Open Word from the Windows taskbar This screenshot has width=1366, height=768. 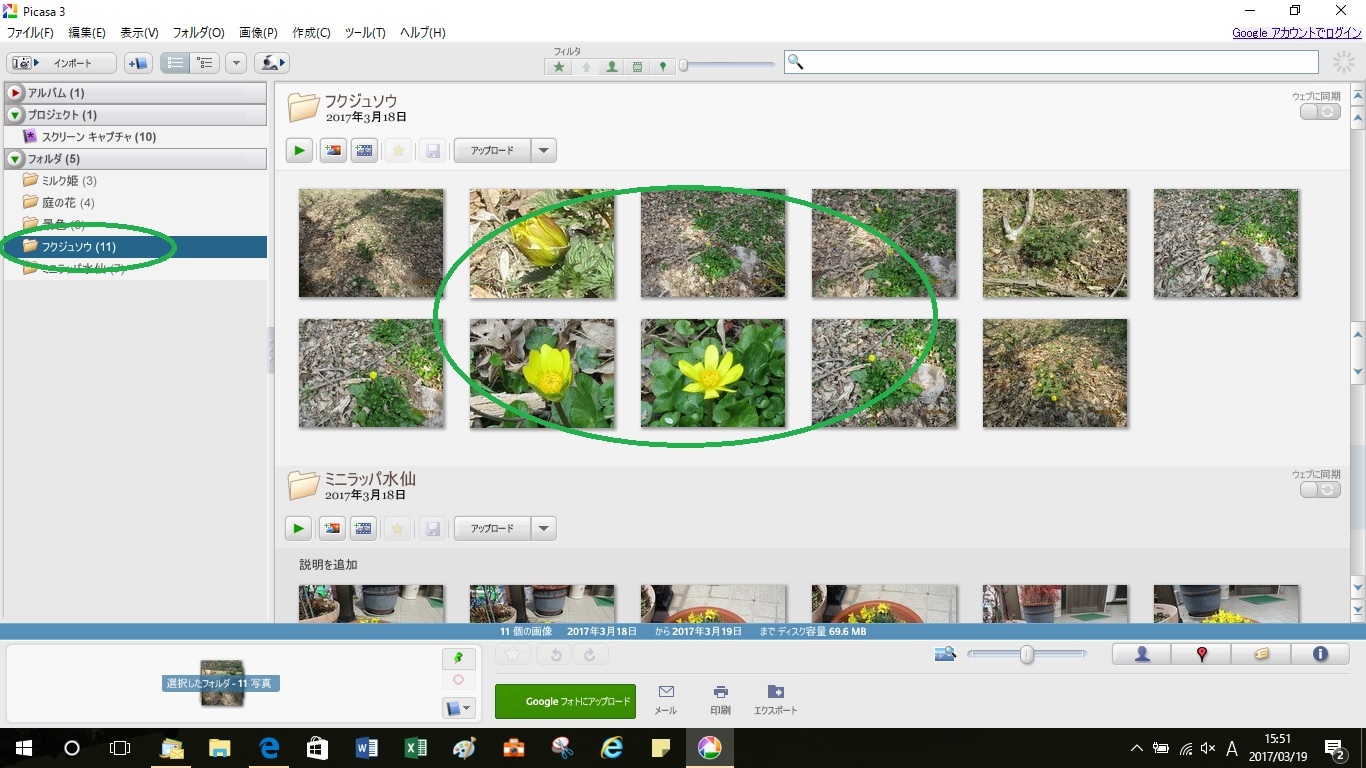[x=366, y=748]
